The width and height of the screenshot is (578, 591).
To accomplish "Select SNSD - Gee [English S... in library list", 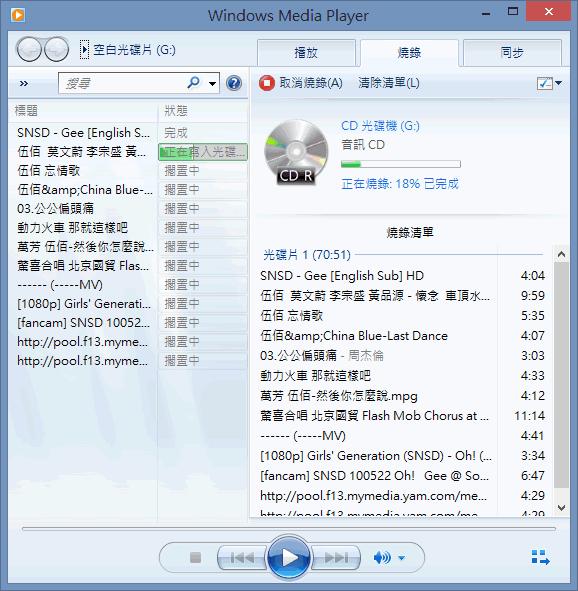I will (x=83, y=133).
